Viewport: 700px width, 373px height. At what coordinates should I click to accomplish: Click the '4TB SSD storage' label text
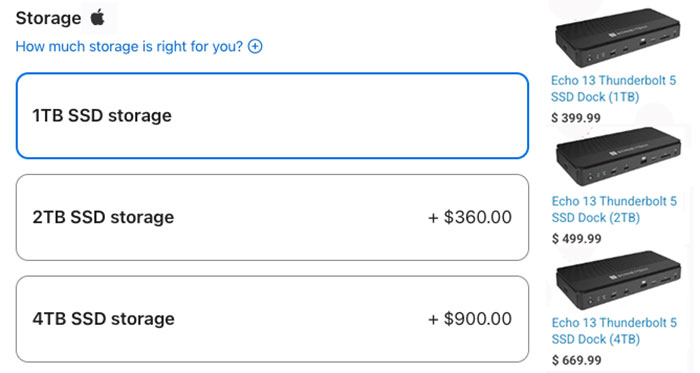pyautogui.click(x=104, y=319)
